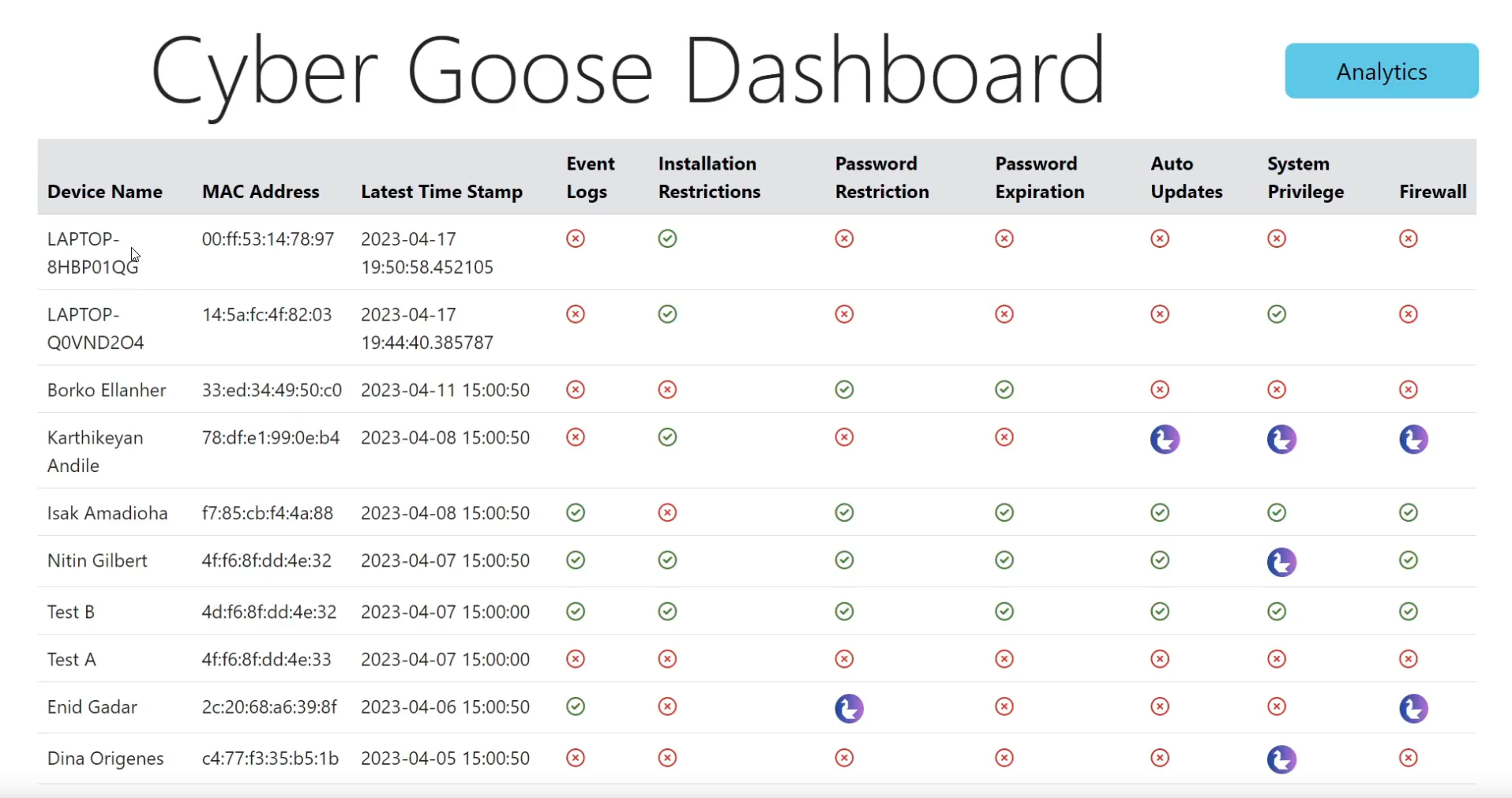
Task: Click the Auto Updates column header
Action: (x=1187, y=178)
